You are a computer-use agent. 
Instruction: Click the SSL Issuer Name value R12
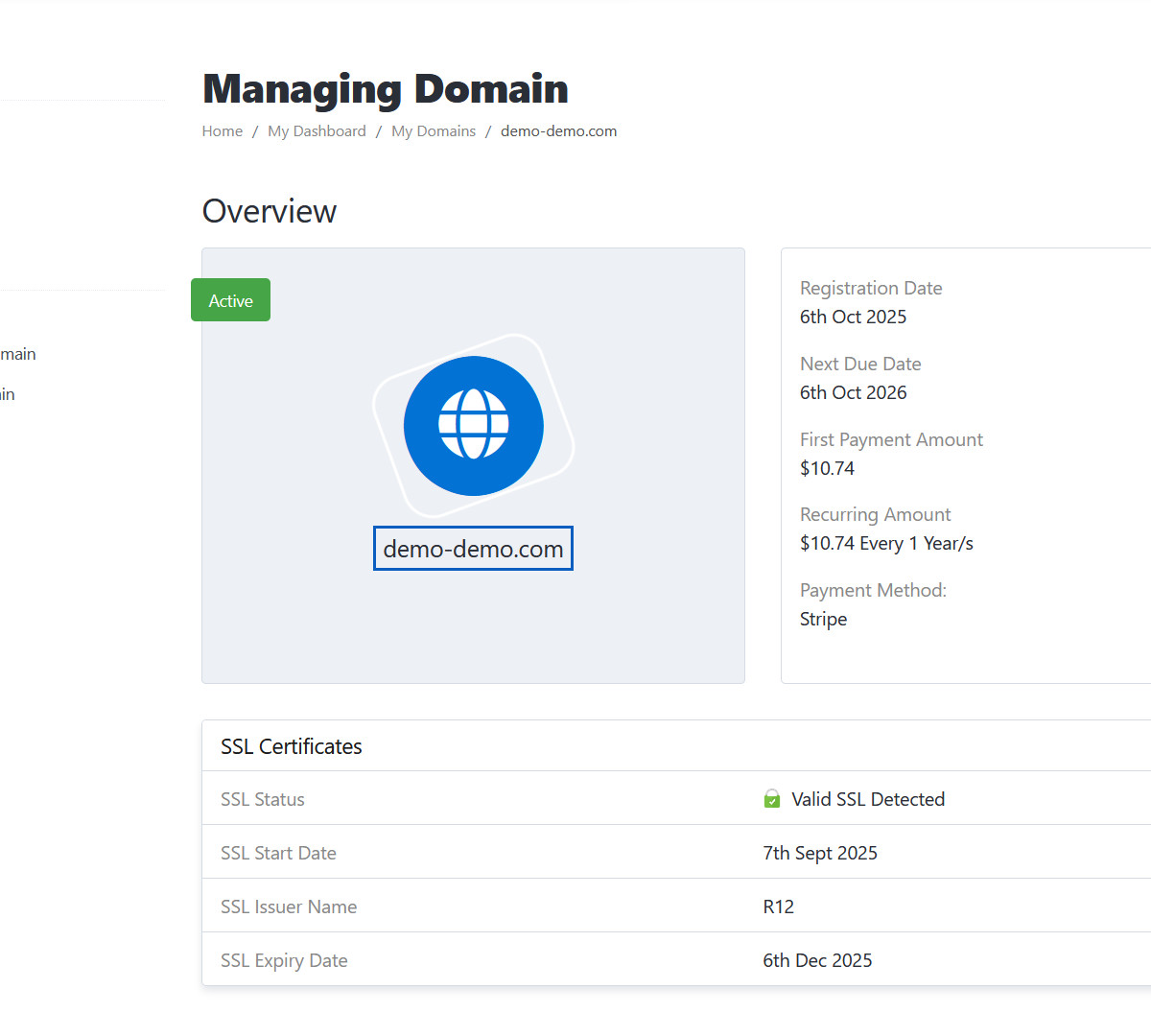(x=779, y=906)
